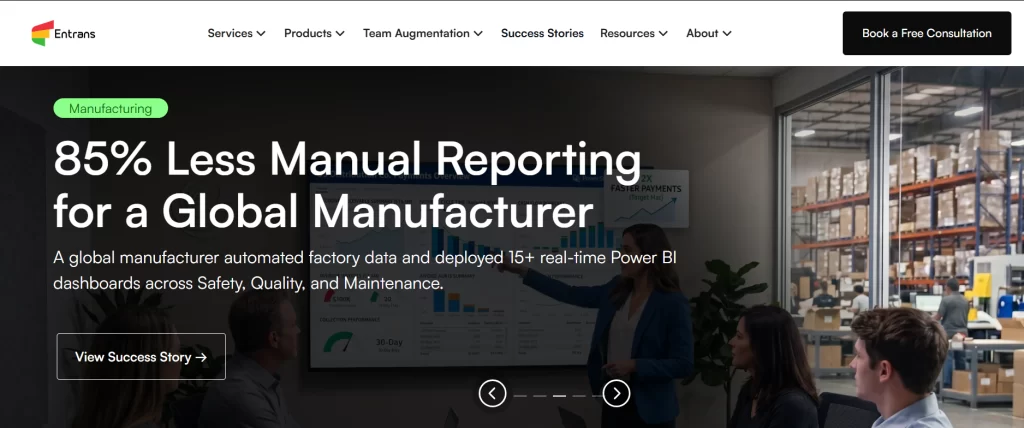Viewport: 1024px width, 428px height.
Task: Advance to the next carousel slide
Action: (616, 393)
